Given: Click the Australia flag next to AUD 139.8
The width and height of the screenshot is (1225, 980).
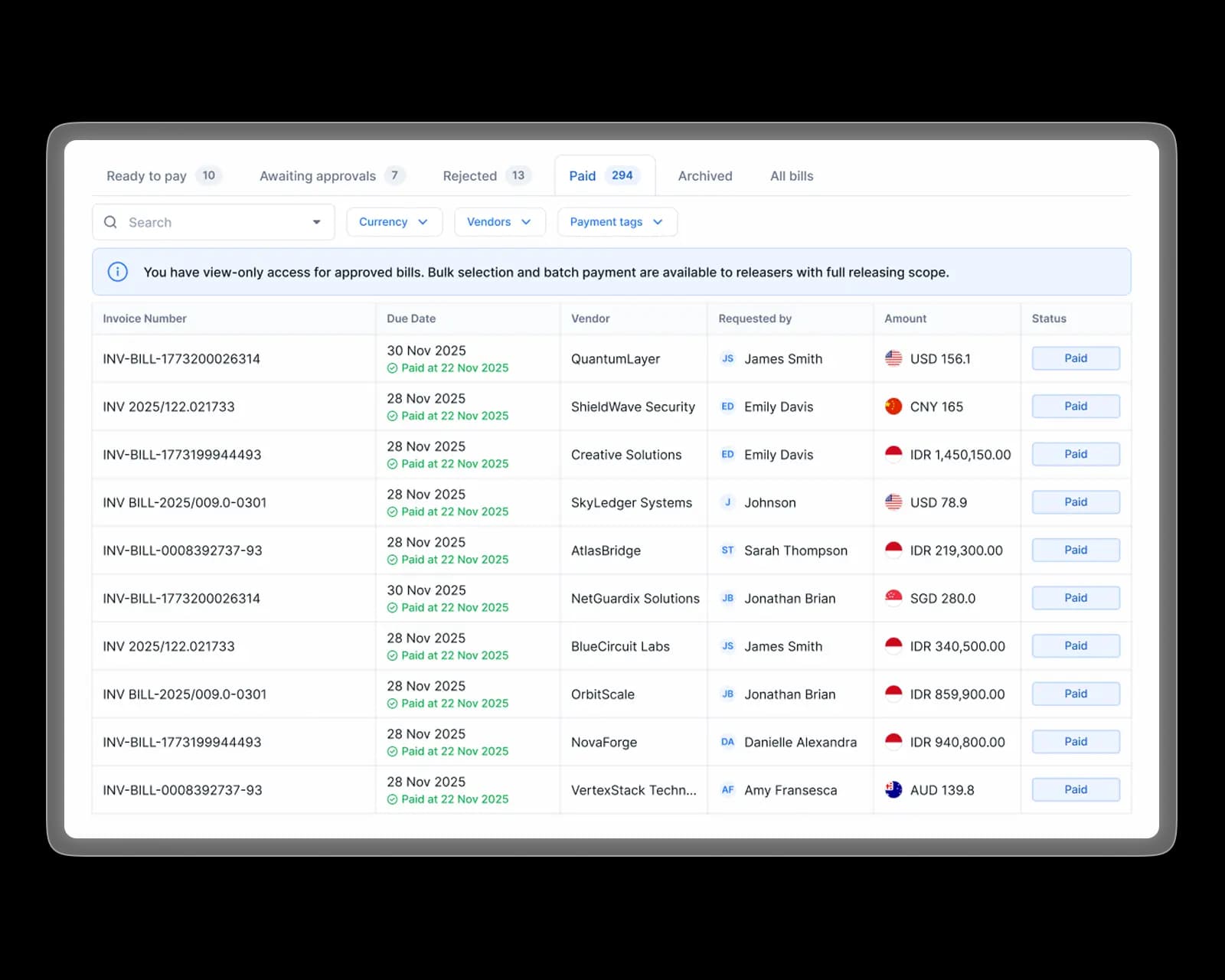Looking at the screenshot, I should (x=893, y=789).
